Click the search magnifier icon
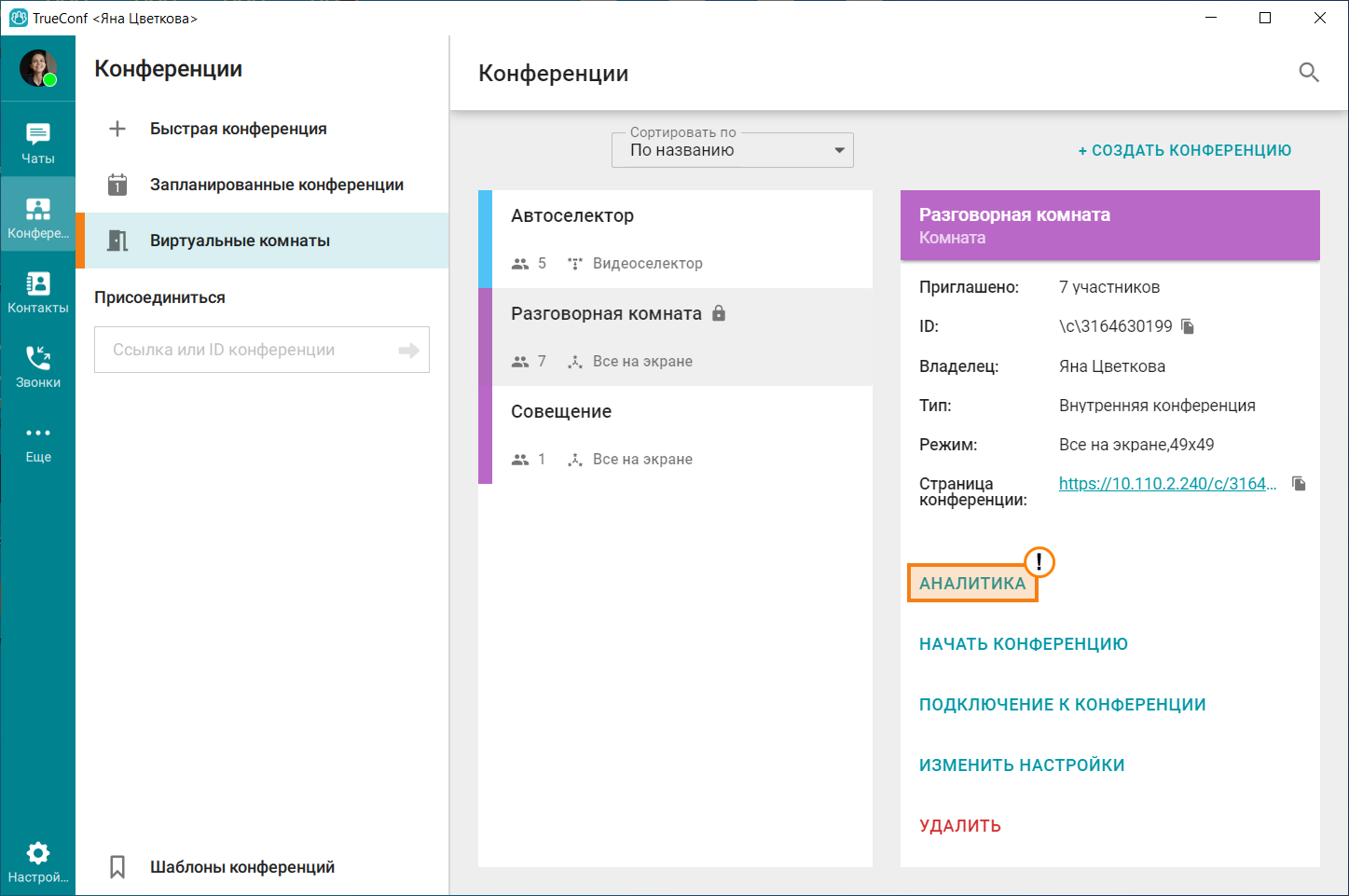 pos(1309,73)
